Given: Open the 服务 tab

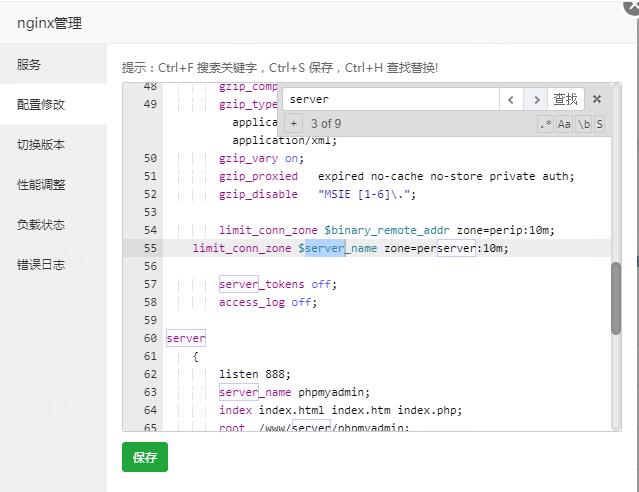Looking at the screenshot, I should [x=53, y=64].
